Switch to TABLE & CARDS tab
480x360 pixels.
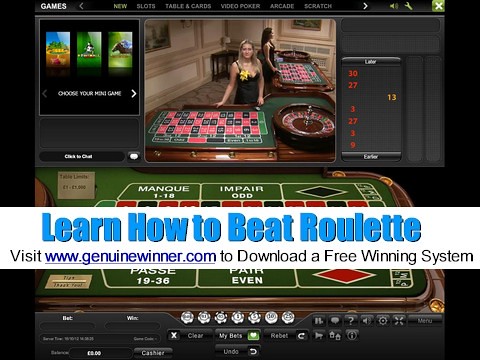[x=188, y=6]
